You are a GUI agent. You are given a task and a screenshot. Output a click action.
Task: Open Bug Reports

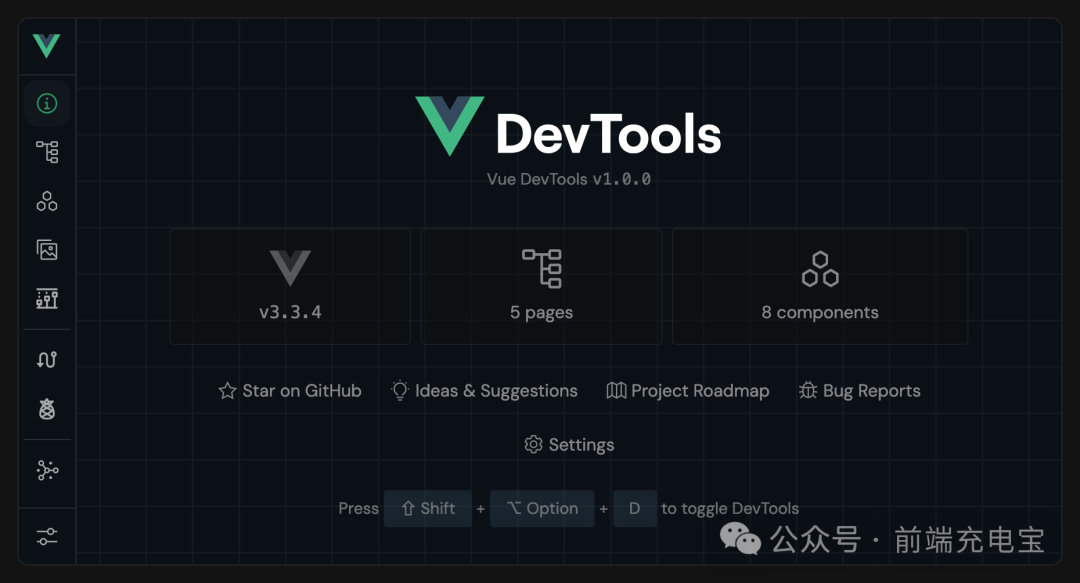[859, 390]
